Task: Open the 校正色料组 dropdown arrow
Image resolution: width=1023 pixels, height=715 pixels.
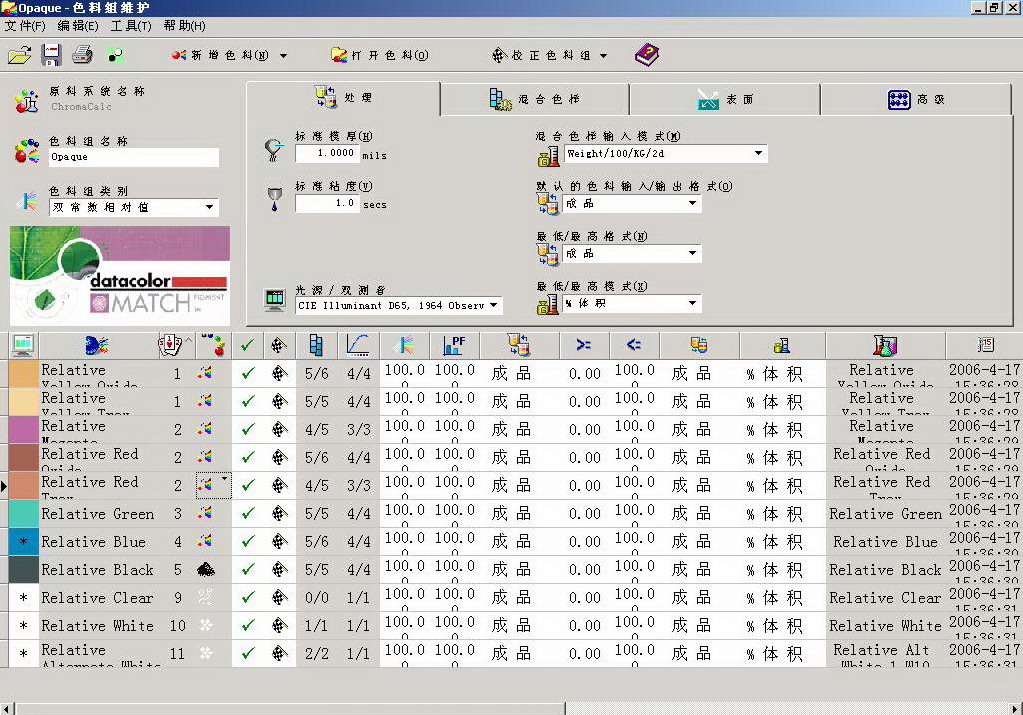Action: point(603,55)
